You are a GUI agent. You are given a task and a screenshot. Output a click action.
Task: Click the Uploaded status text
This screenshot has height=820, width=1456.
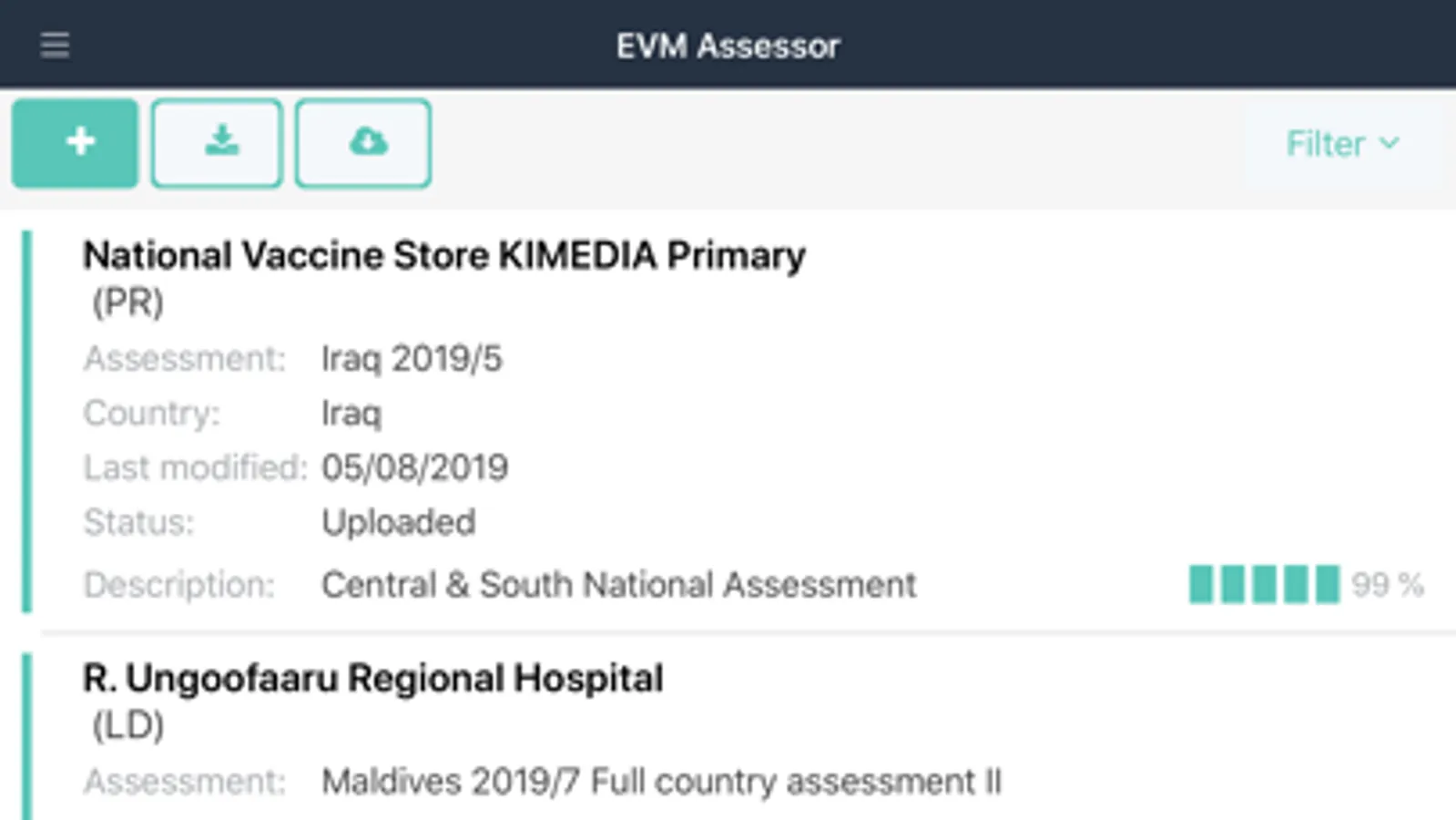coord(398,523)
